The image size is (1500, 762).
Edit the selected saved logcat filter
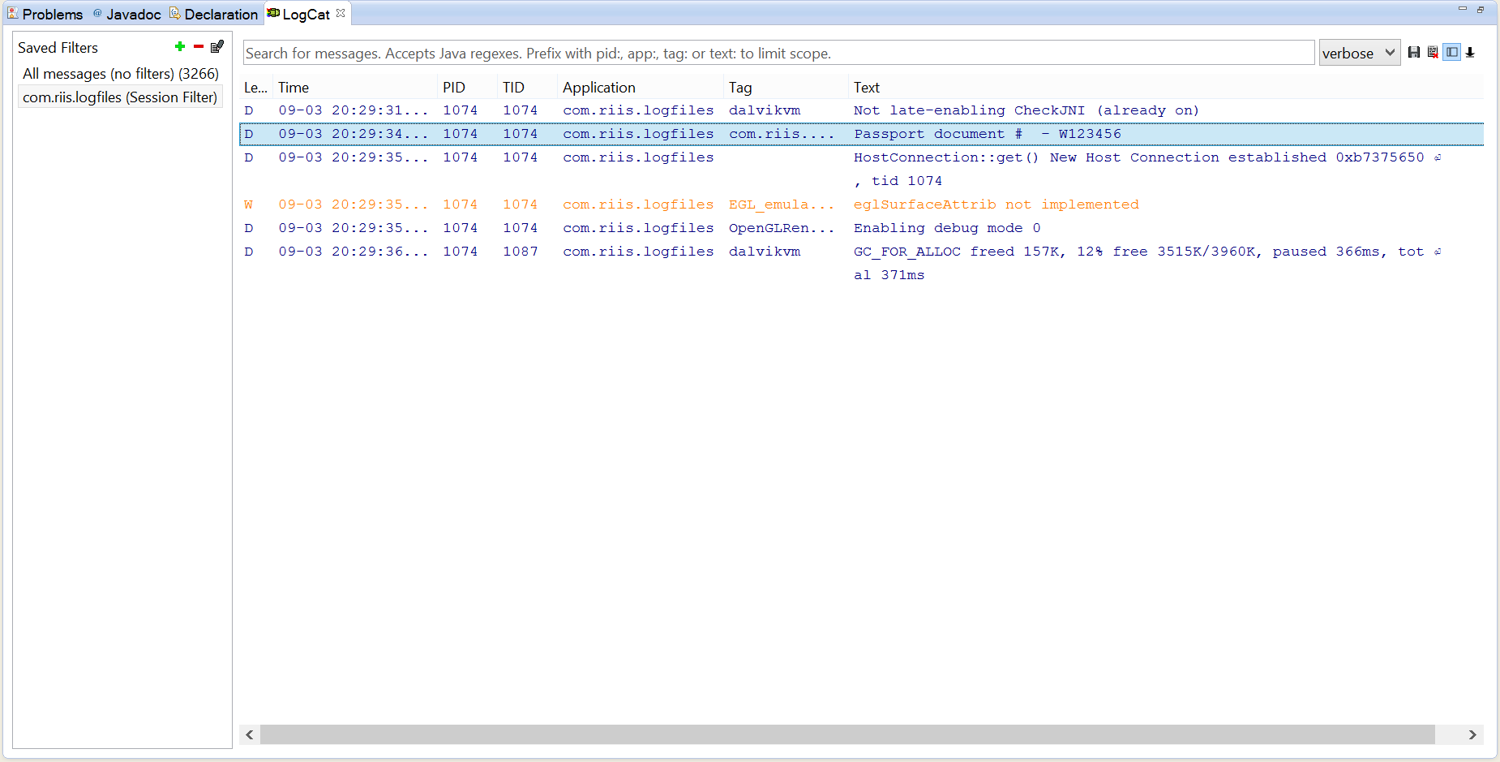pos(217,46)
